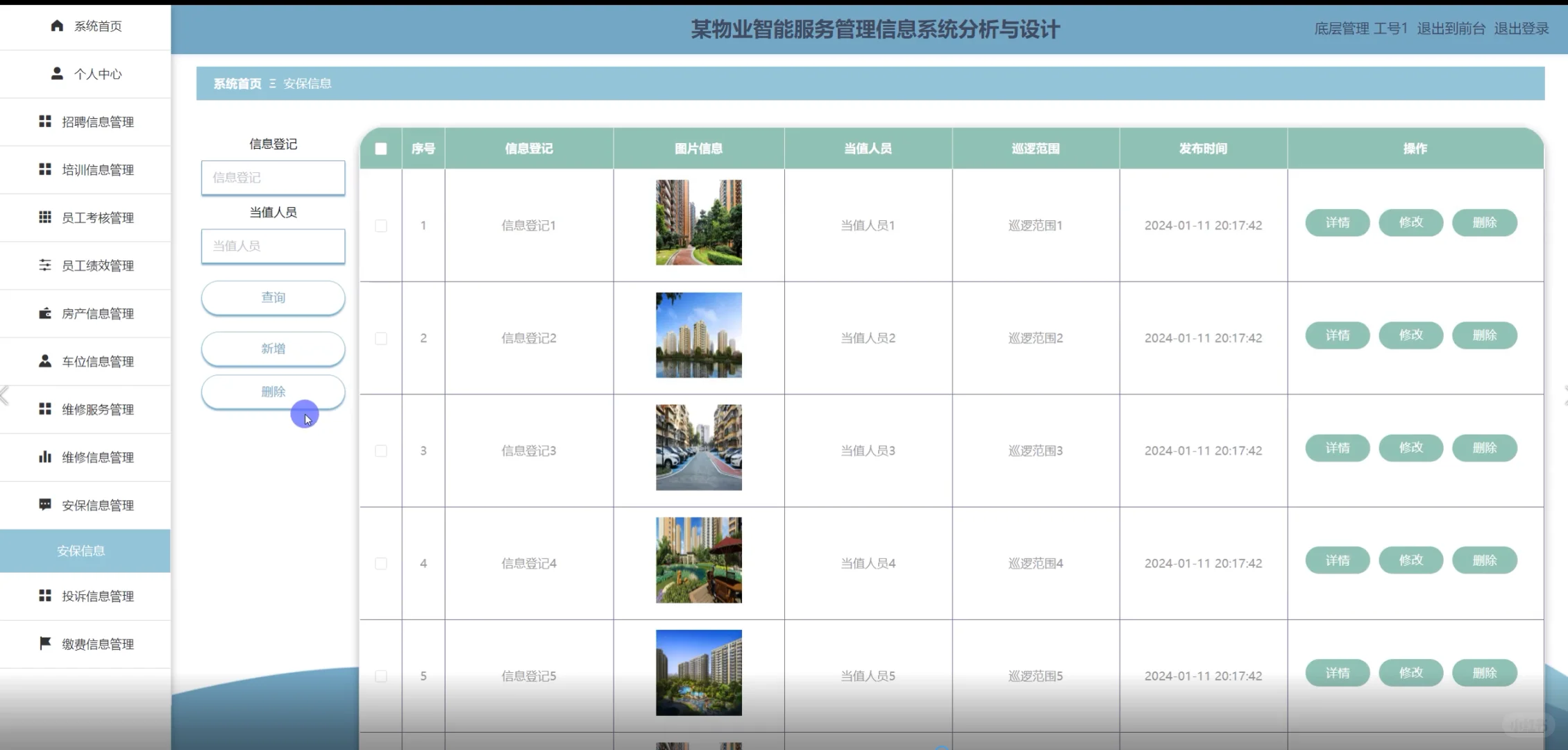Click the person icon beside 个人中心
The image size is (1568, 750).
(x=57, y=74)
